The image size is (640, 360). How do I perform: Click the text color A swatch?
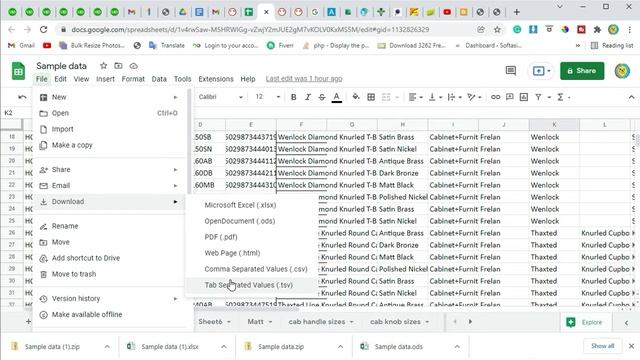point(336,97)
